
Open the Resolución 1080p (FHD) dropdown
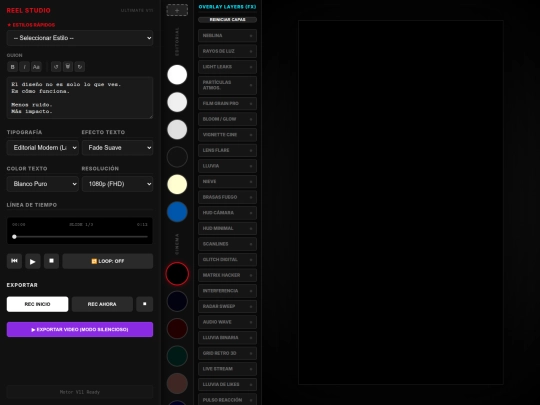[117, 184]
